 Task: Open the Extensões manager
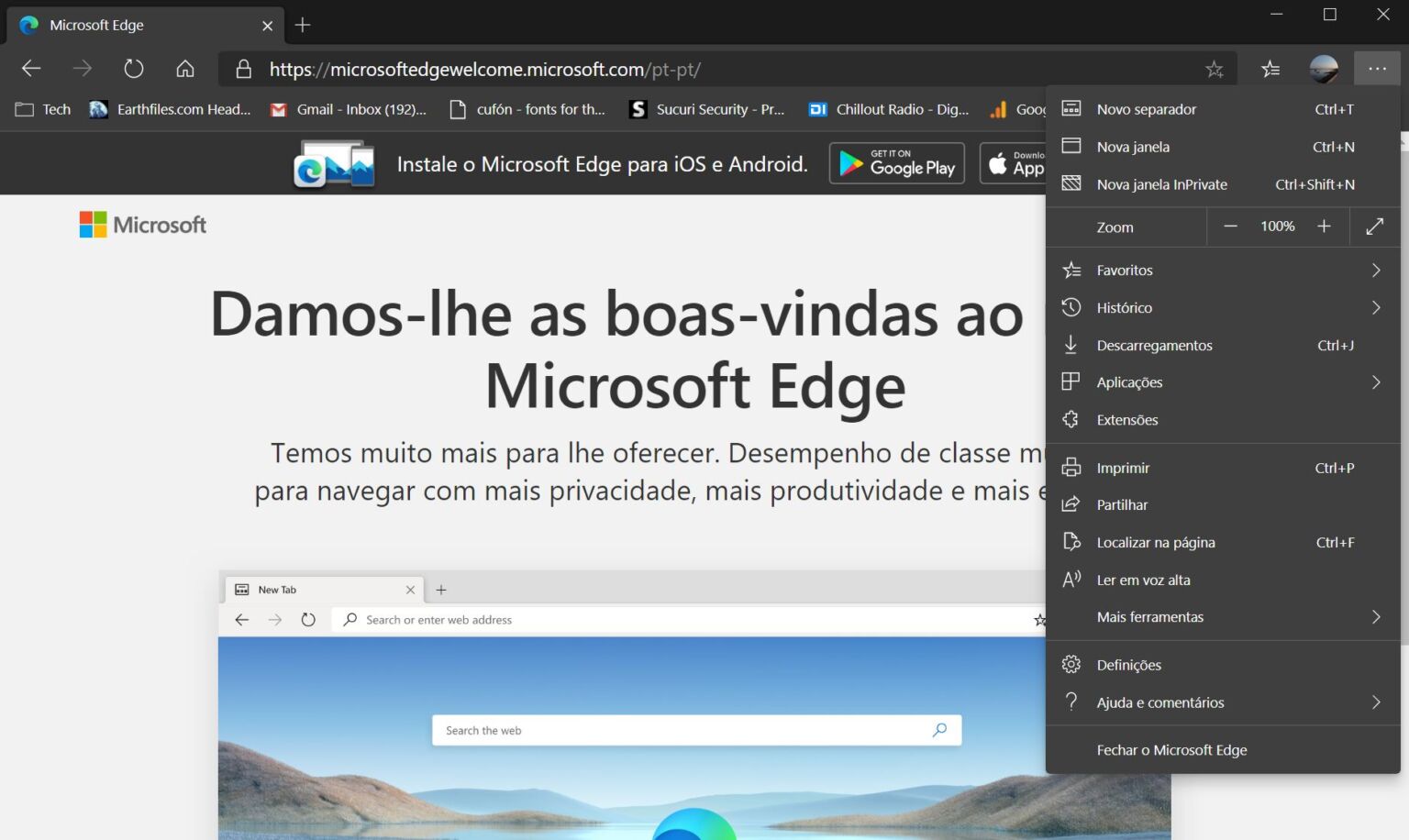(x=1127, y=419)
